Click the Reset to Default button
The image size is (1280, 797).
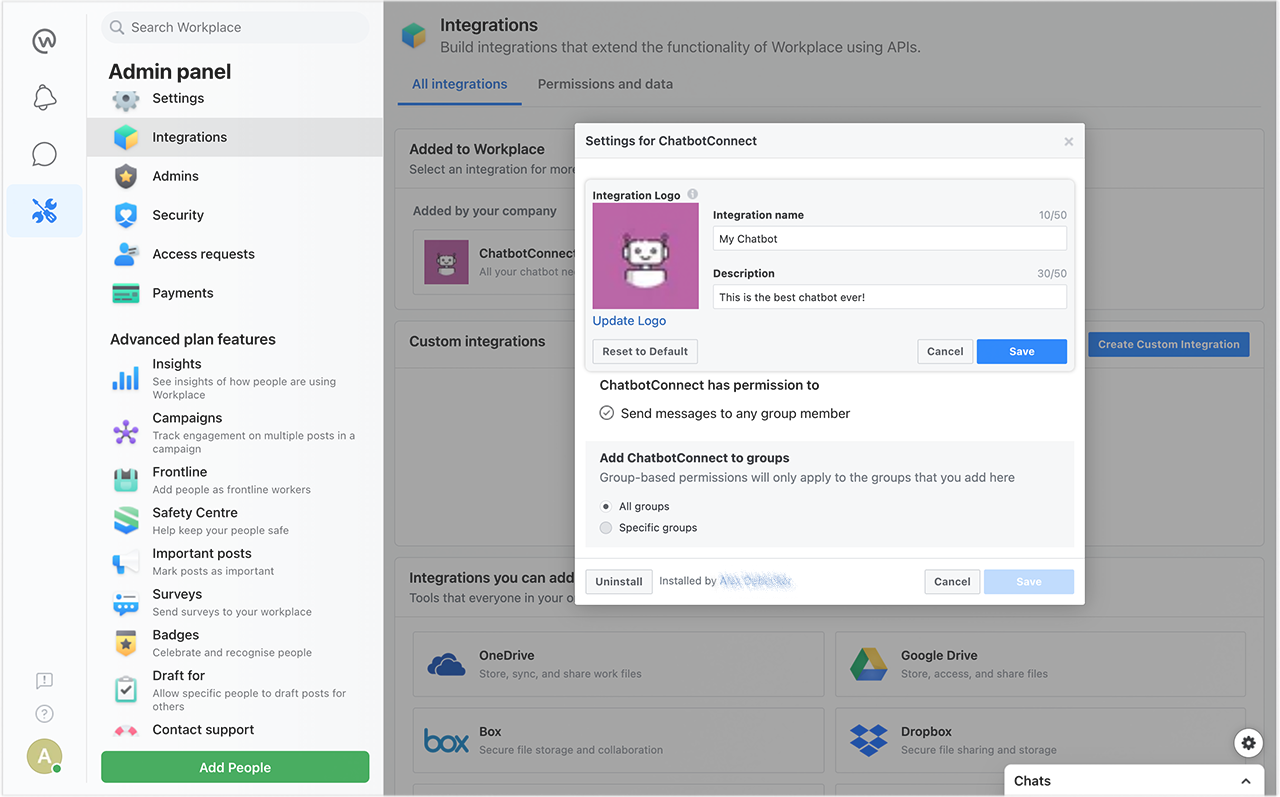pyautogui.click(x=645, y=351)
